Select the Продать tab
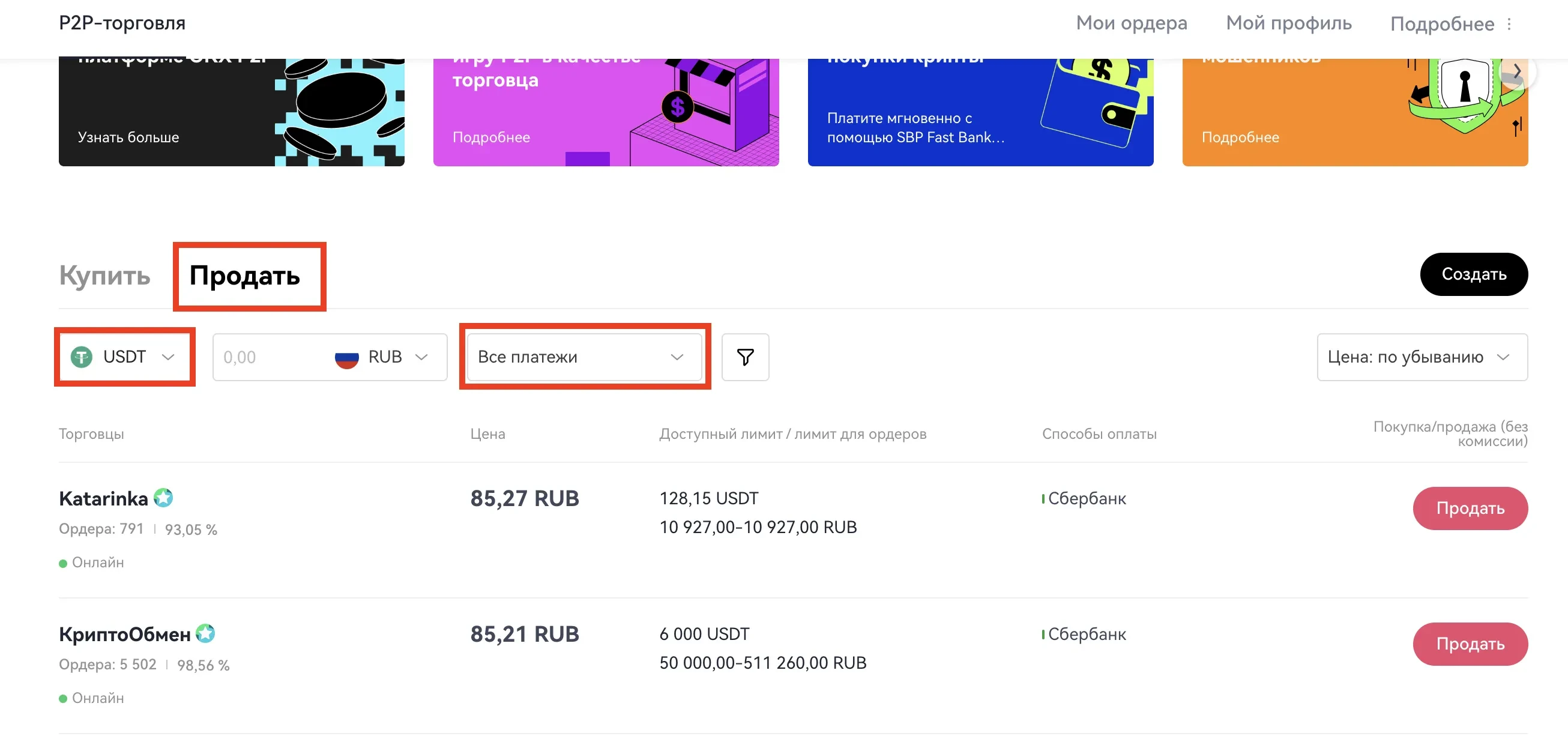Screen dimensions: 1568x742 click(x=246, y=277)
